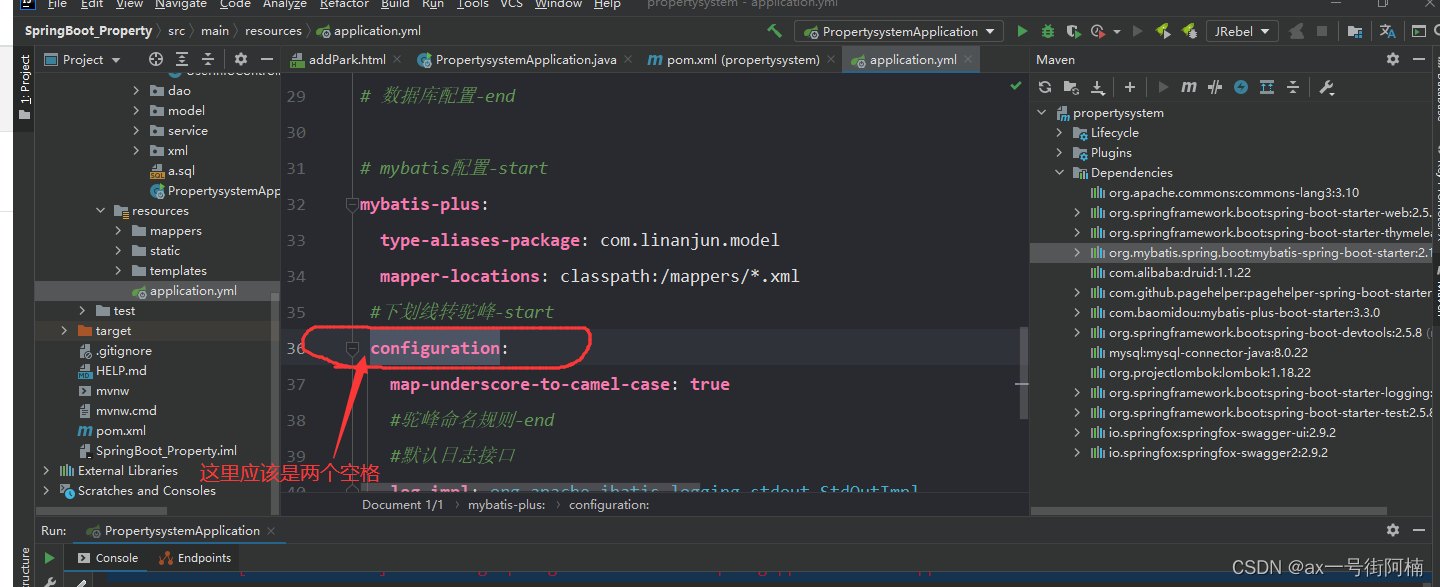Toggle skip tests mode lightning icon
The height and width of the screenshot is (587, 1440).
(1241, 88)
